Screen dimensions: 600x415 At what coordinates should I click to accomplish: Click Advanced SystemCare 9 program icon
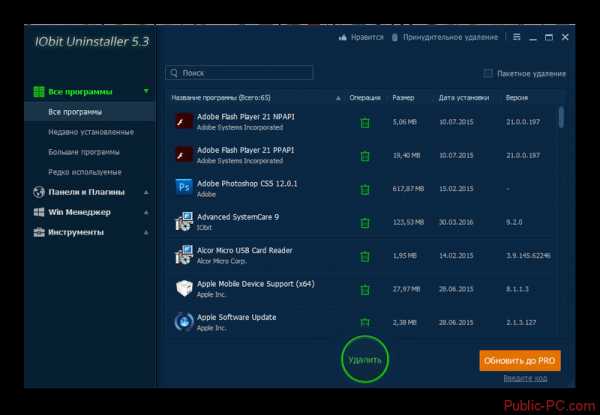184,221
